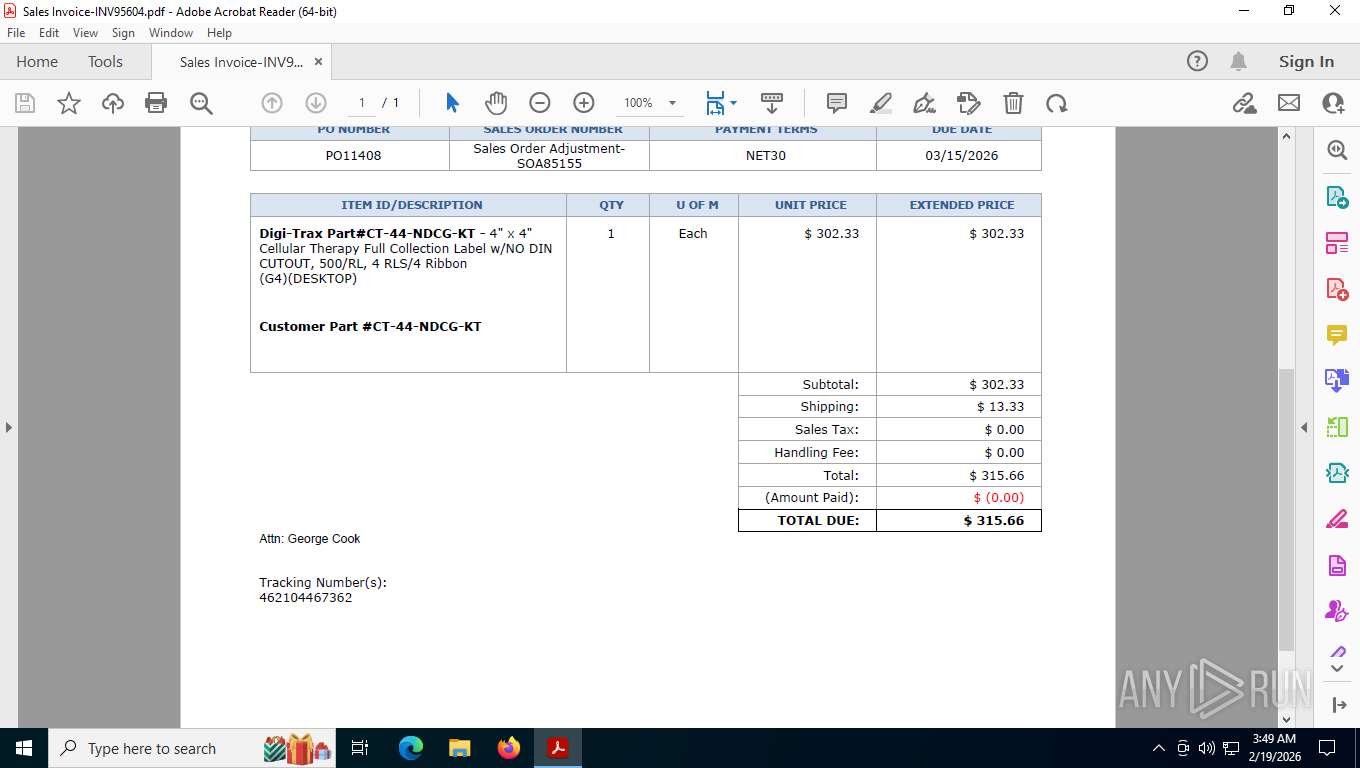Share a link to the file
The image size is (1360, 768).
(1244, 103)
